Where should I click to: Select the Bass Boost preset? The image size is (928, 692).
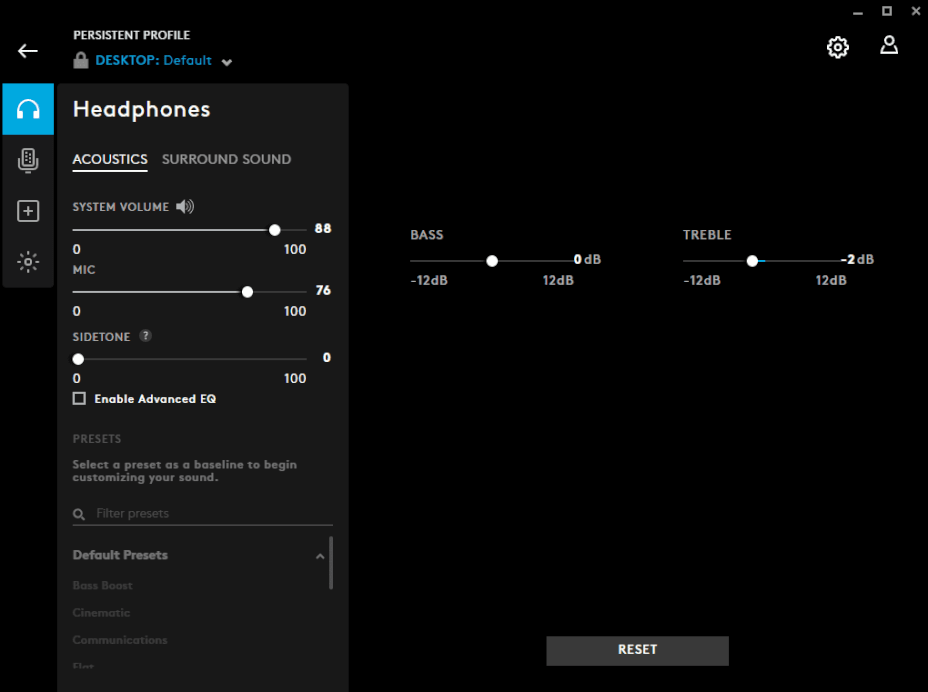(102, 585)
